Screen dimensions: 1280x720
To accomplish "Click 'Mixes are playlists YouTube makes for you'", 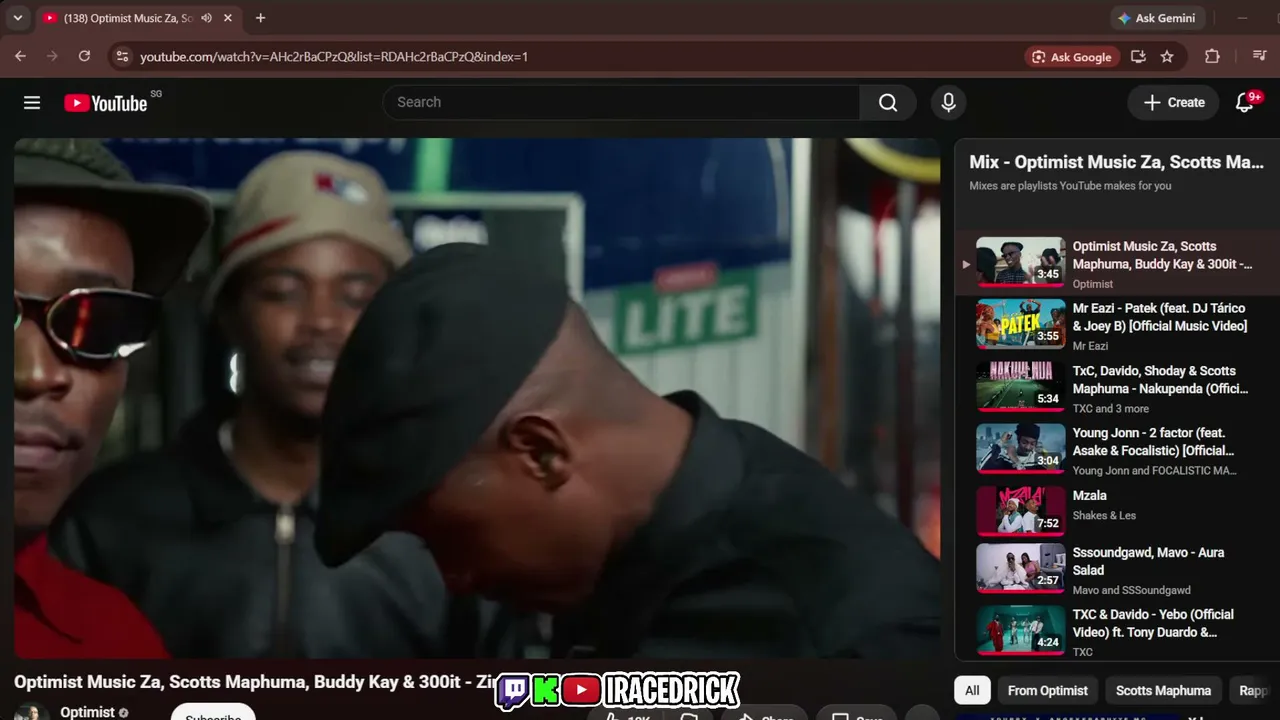I will pos(1070,186).
